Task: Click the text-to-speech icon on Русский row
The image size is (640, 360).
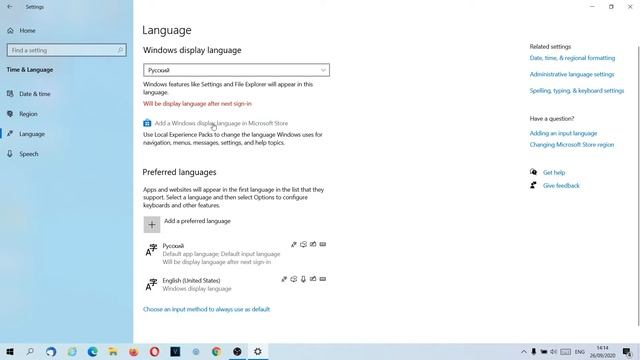Action: [303, 244]
